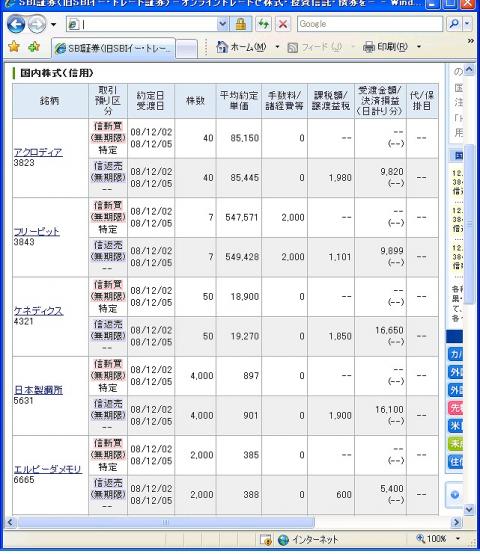The width and height of the screenshot is (480, 554).
Task: Go forward with the browser Forward arrow
Action: pos(37,24)
